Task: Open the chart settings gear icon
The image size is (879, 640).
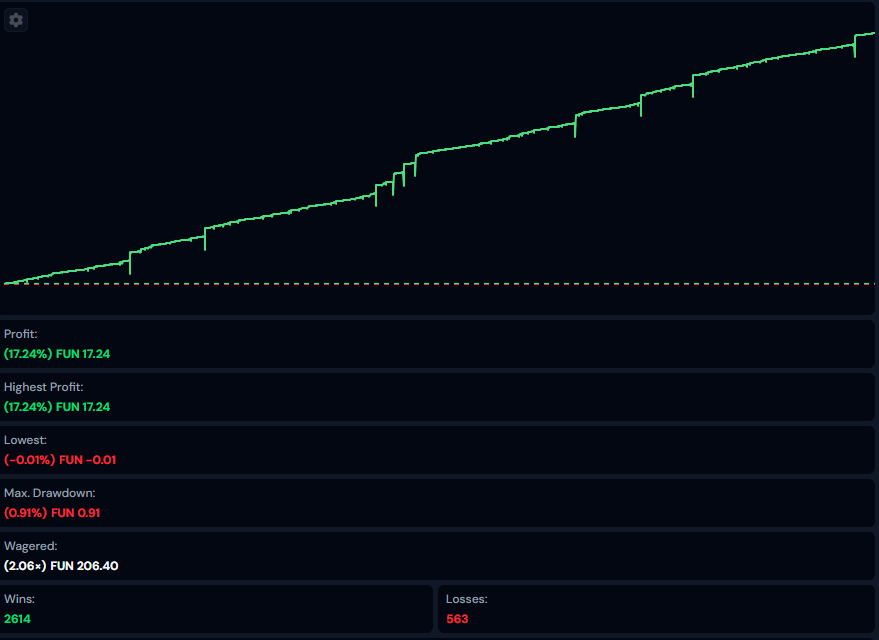Action: 16,19
